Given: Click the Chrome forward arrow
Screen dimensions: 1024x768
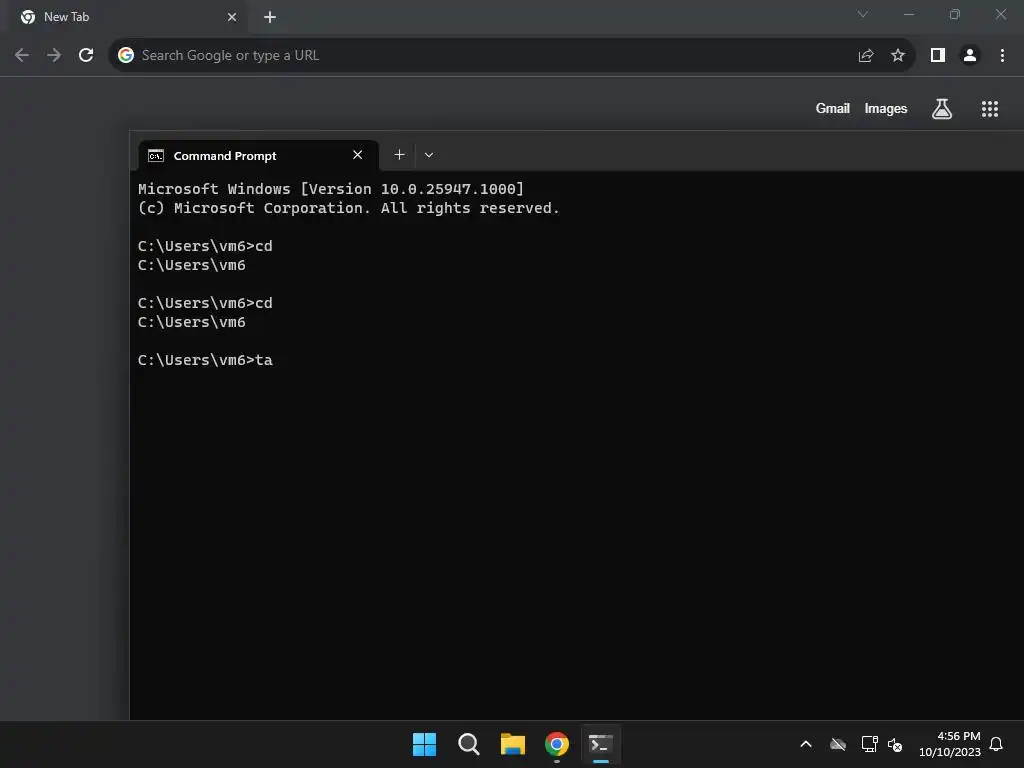Looking at the screenshot, I should (54, 56).
